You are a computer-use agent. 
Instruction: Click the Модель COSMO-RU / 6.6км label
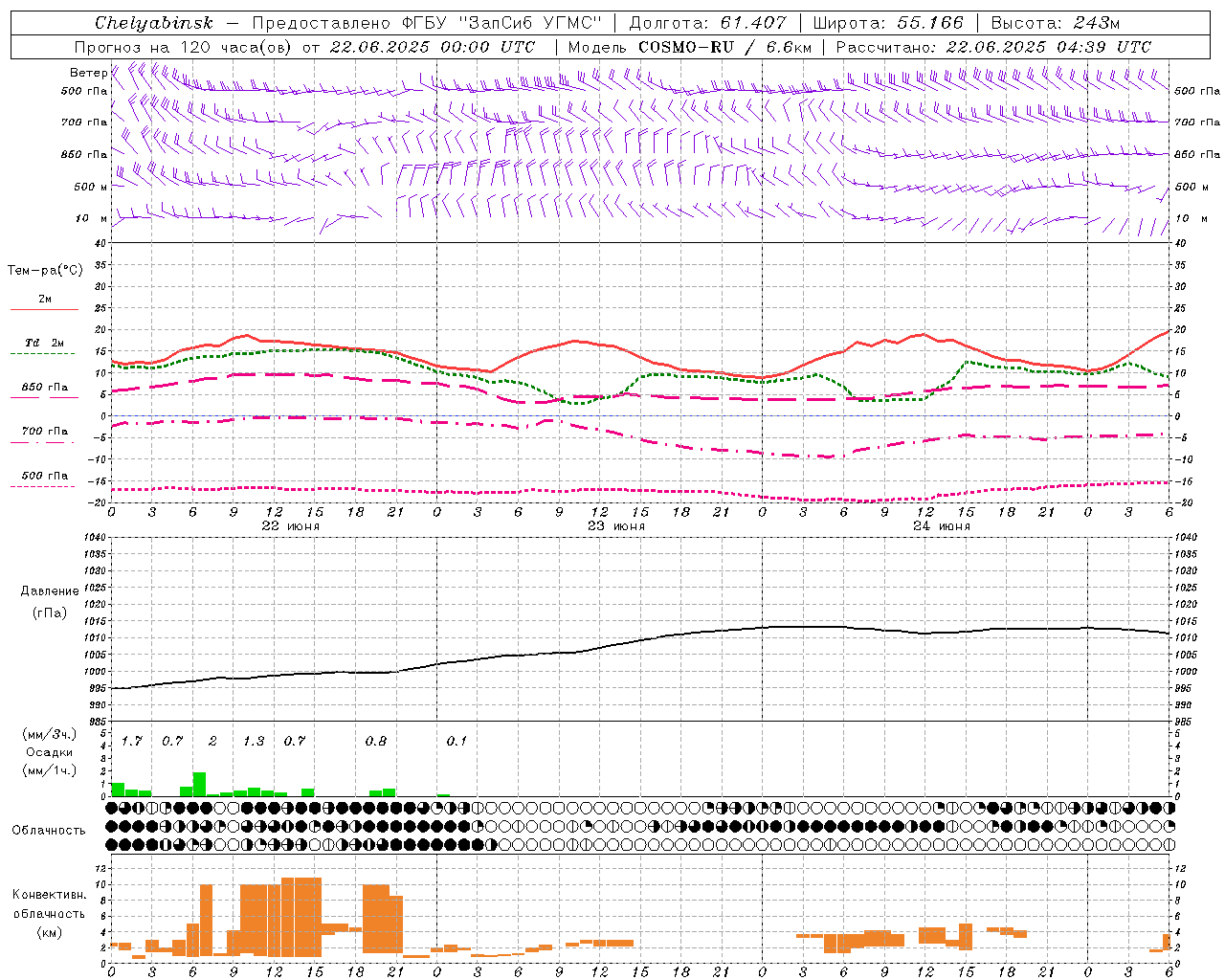point(690,47)
